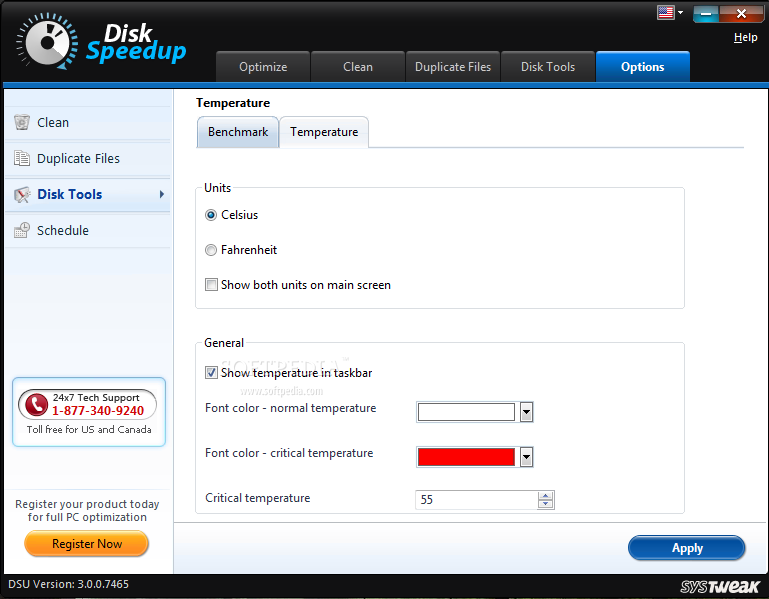The image size is (769, 599).
Task: Click the 1-877-340-9240 support phone number
Action: tap(98, 411)
